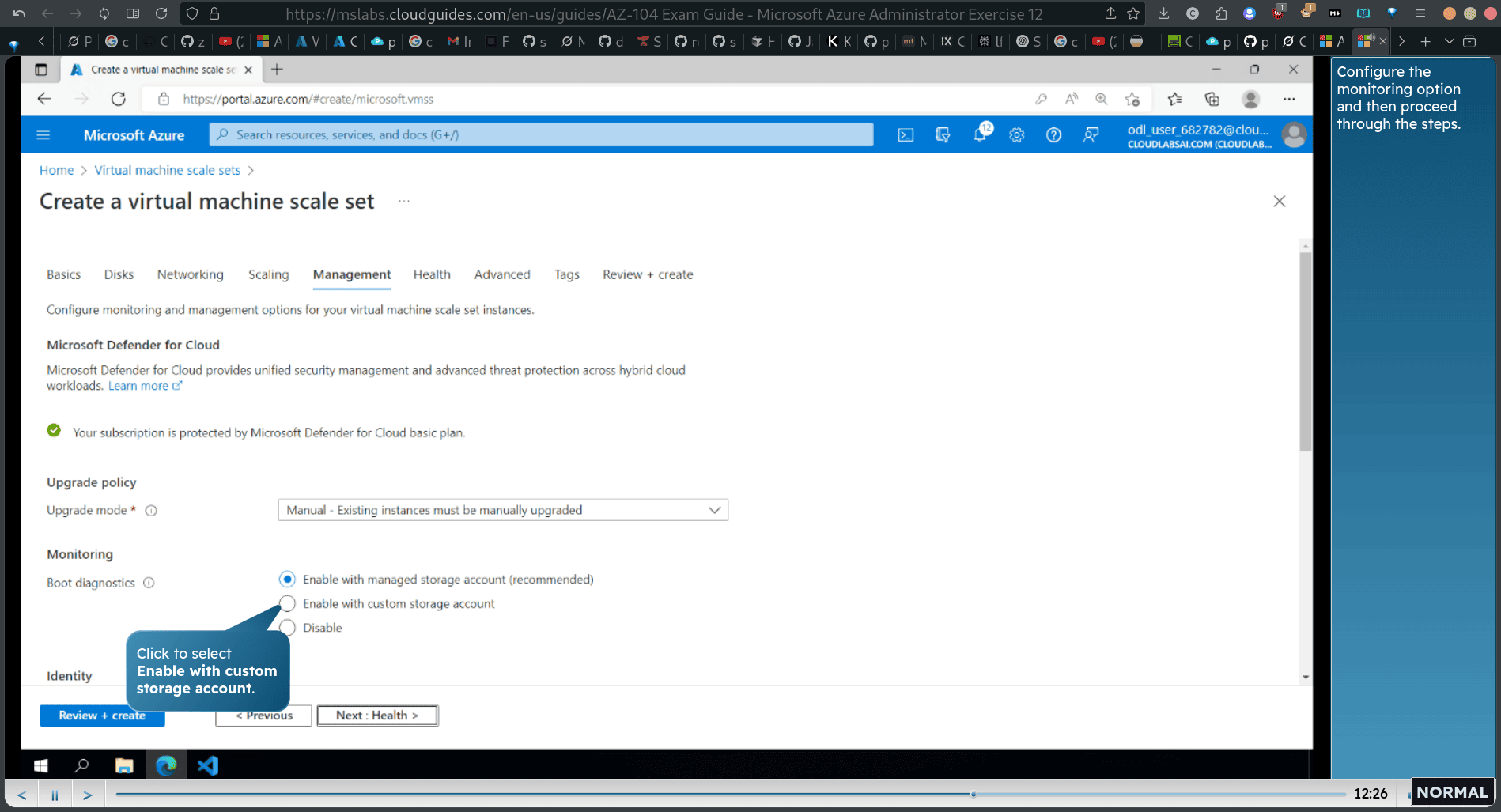The image size is (1501, 812).
Task: Open Azure Feedback icon
Action: click(1091, 135)
